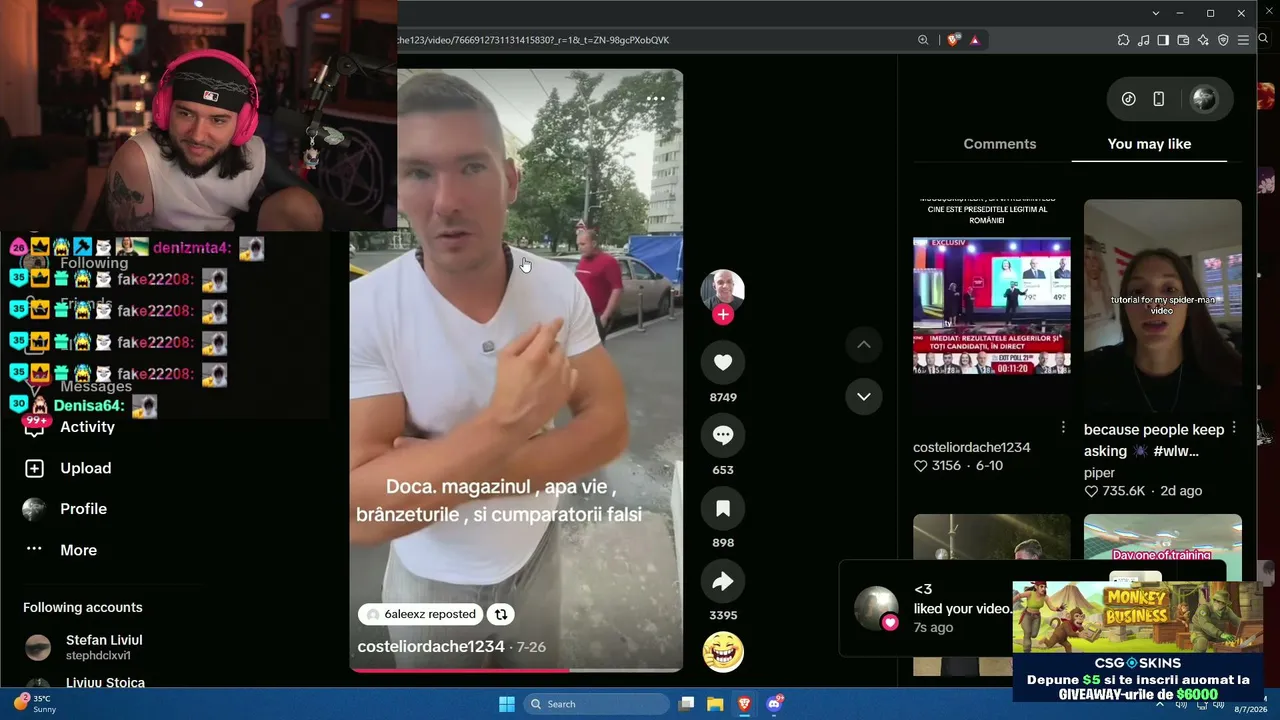Open the browser hamburger menu

tap(1243, 40)
